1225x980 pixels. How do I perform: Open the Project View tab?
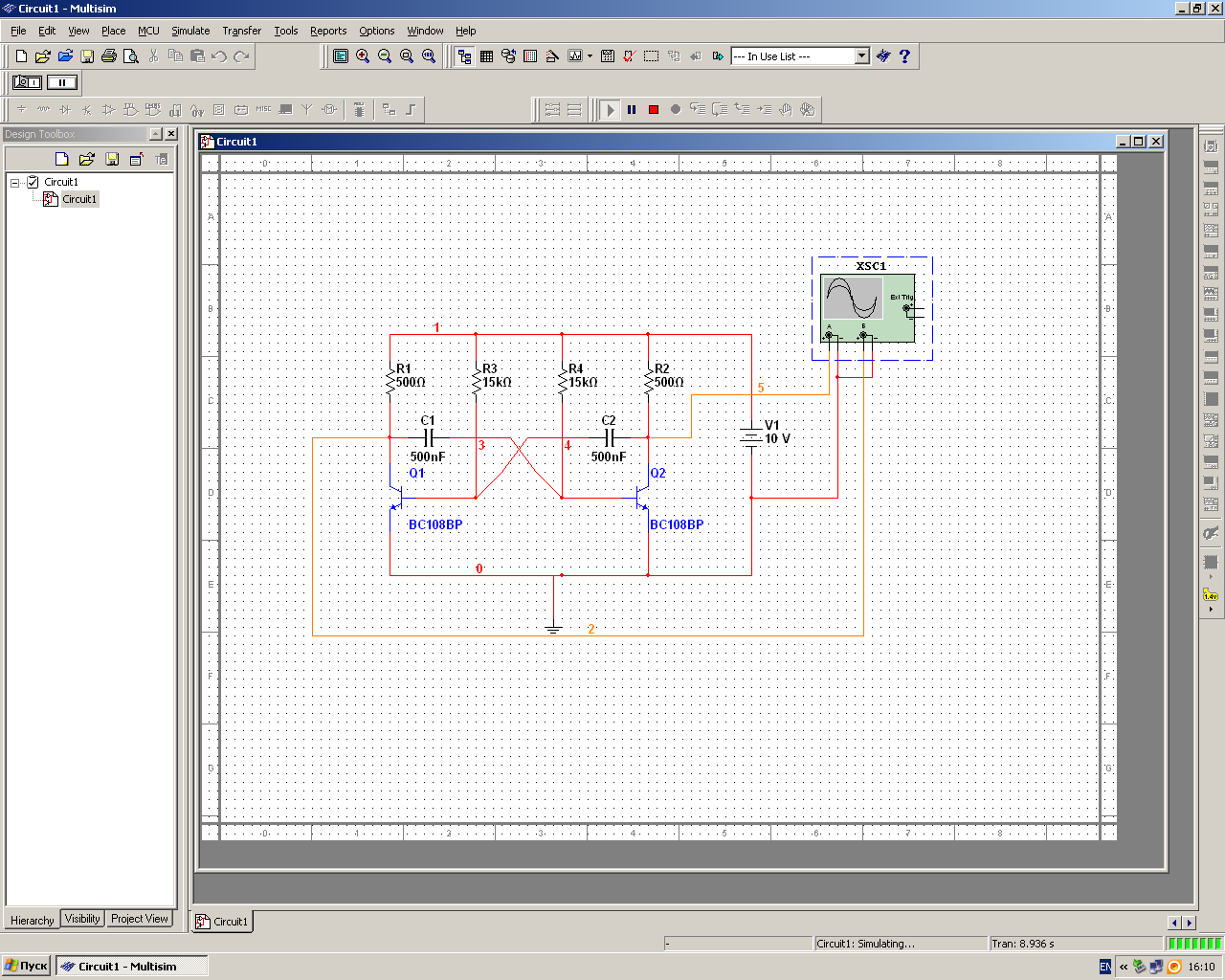(140, 919)
